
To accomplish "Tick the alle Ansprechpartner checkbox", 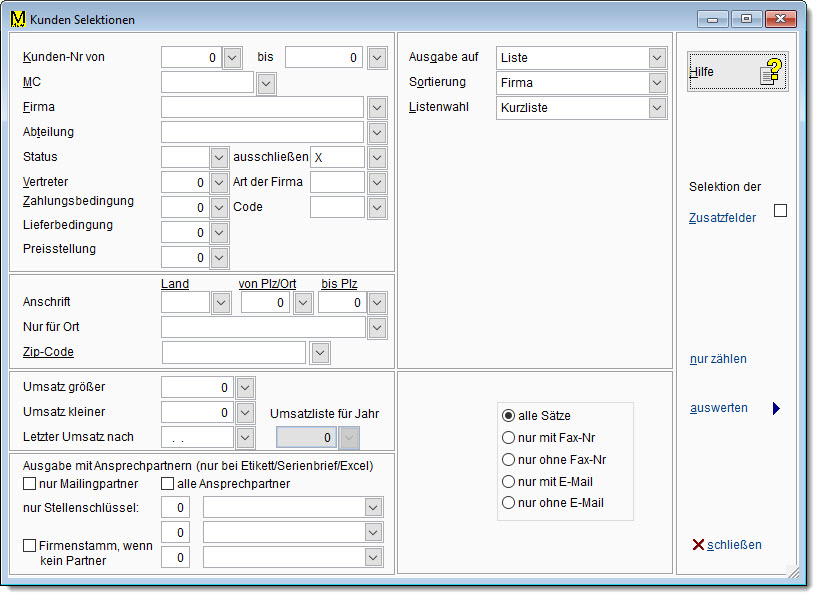I will point(167,484).
